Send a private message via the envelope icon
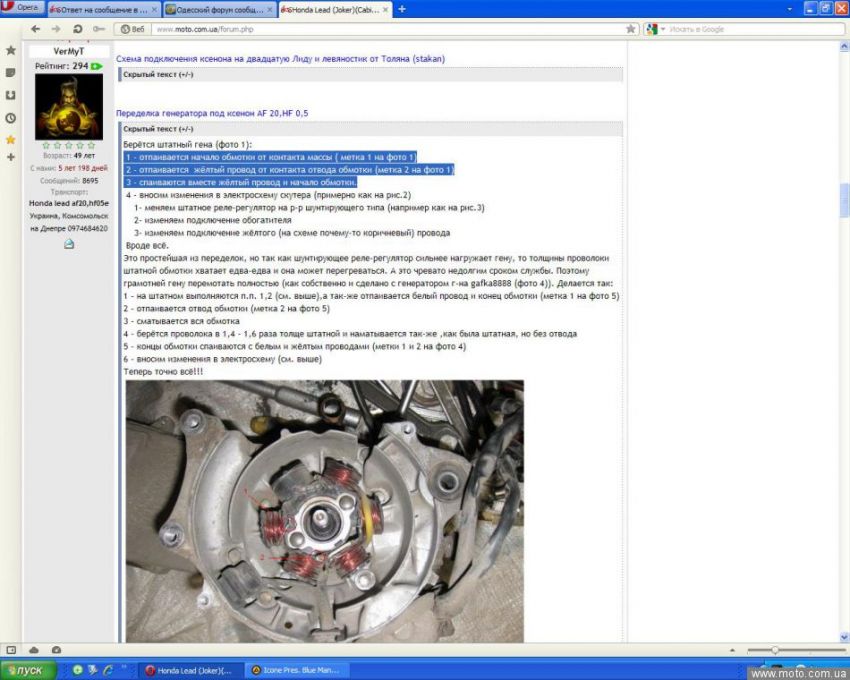 click(x=69, y=245)
